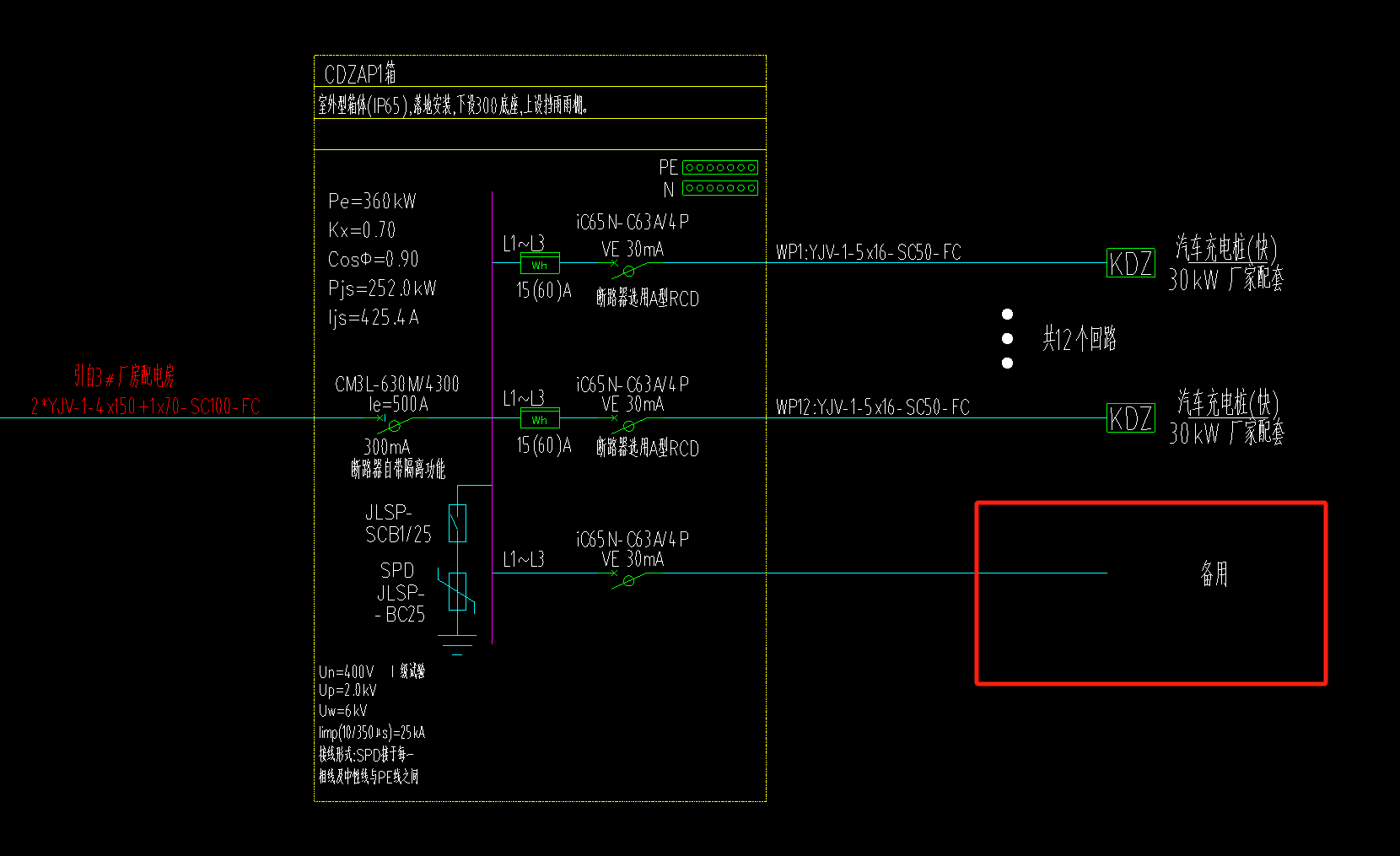Select the KDZ symbol on WP12 circuit
This screenshot has height=856, width=1400.
point(1131,417)
